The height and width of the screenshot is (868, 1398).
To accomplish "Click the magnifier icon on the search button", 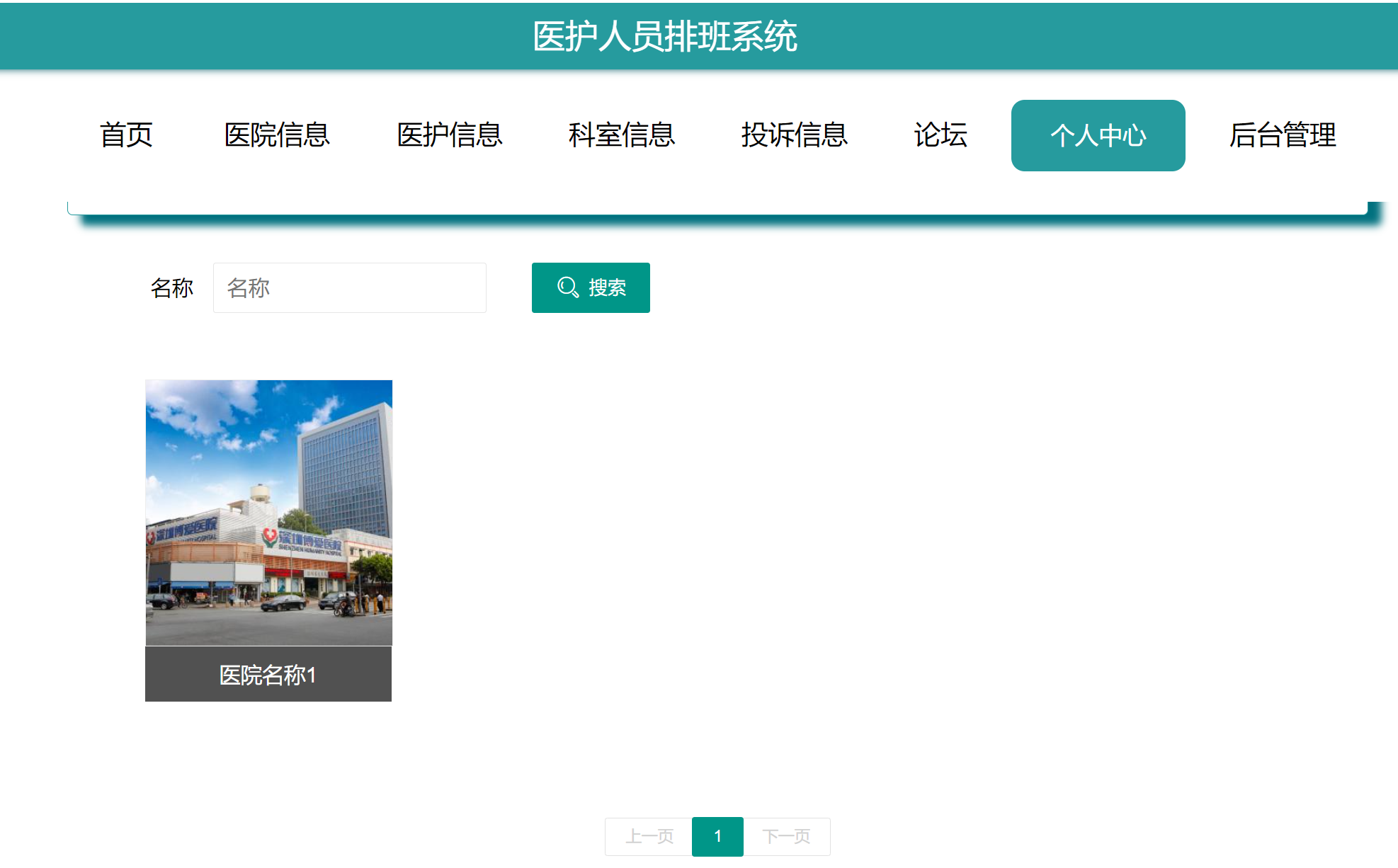I will [567, 287].
